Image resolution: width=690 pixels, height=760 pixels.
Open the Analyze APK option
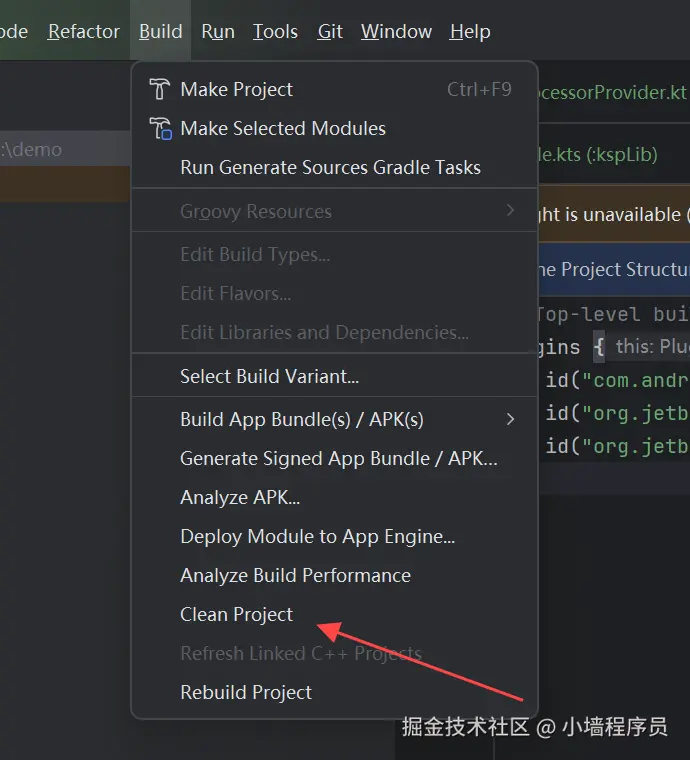(240, 497)
